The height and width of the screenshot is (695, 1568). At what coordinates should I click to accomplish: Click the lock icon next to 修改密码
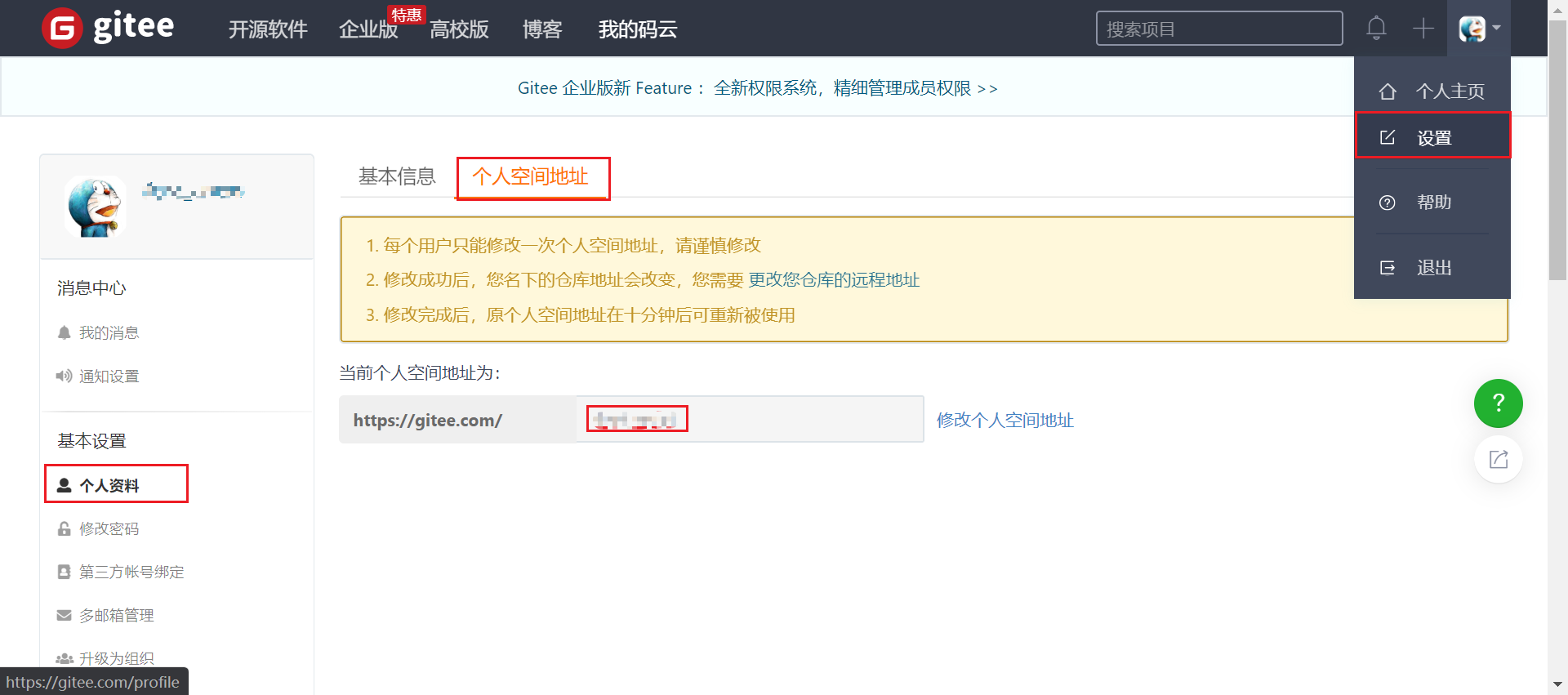coord(64,528)
